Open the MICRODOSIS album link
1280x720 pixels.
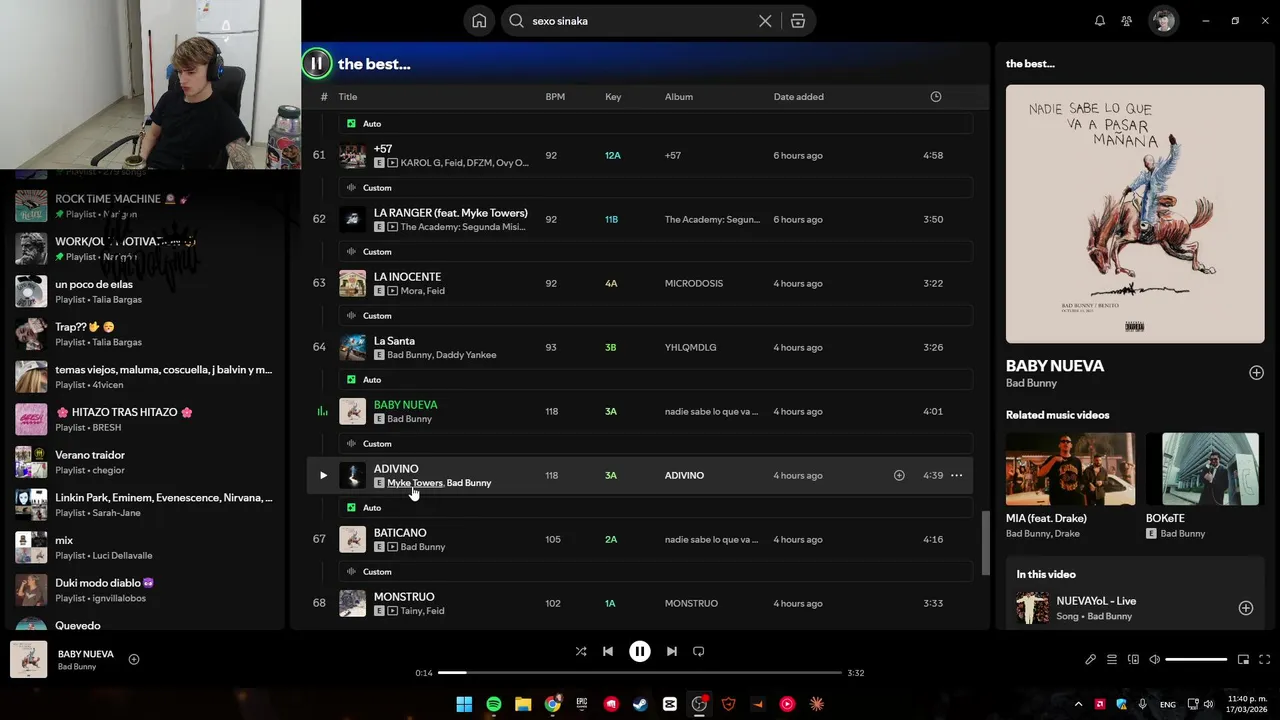694,284
